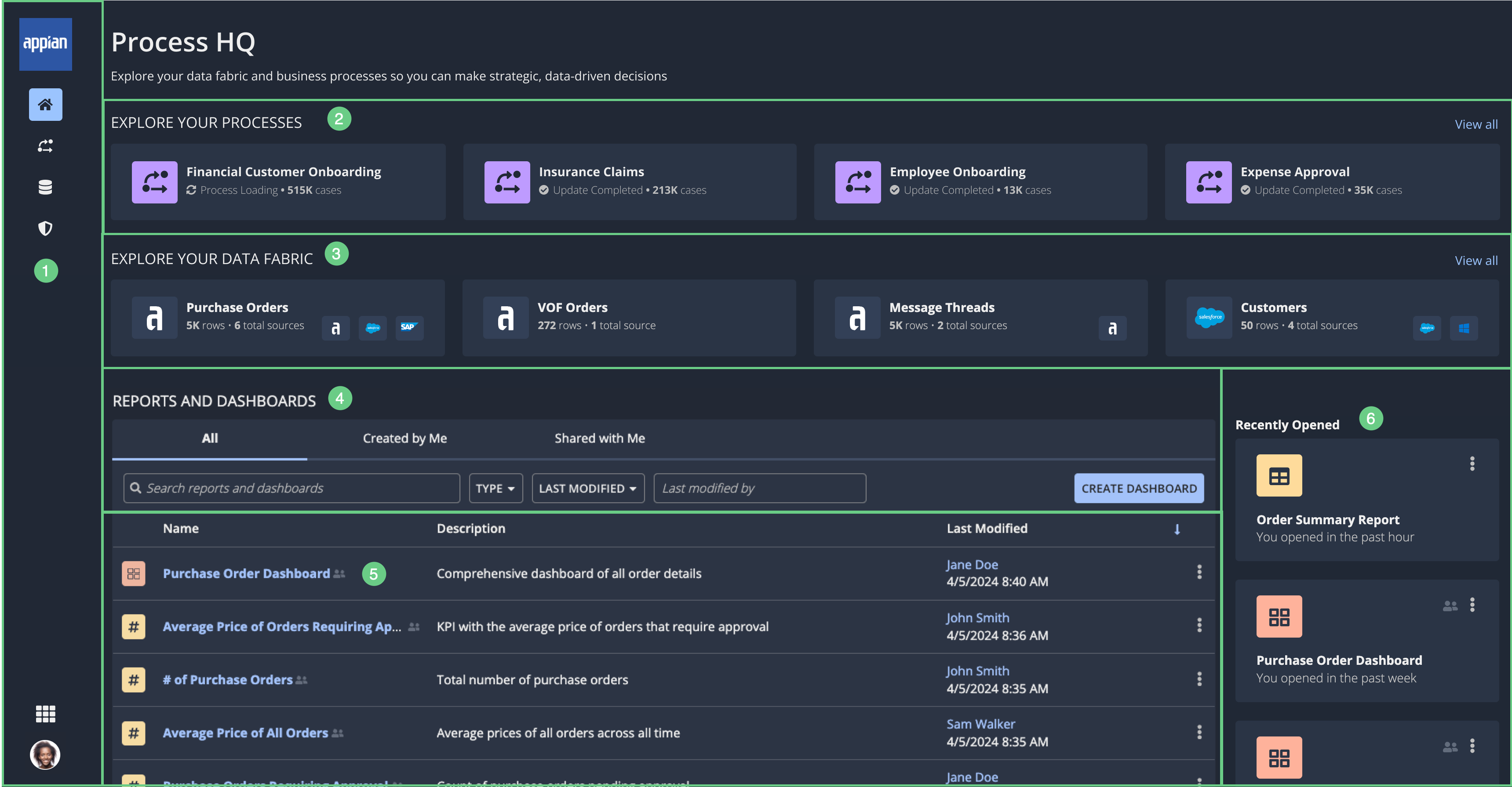Open the Home icon in sidebar
The height and width of the screenshot is (787, 1512).
click(x=45, y=105)
